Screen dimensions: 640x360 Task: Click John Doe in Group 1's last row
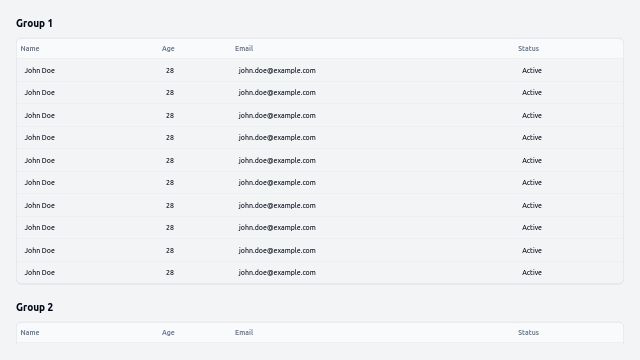(40, 273)
